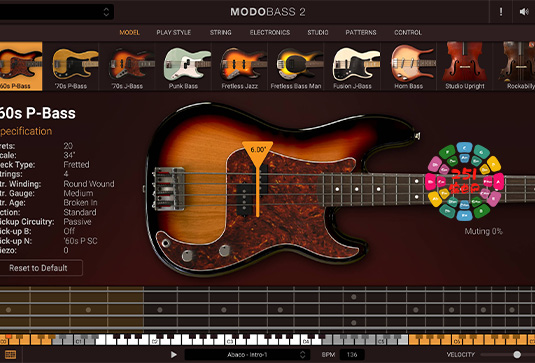Switch to the PLAY STYLE tab
This screenshot has width=535, height=363.
click(174, 32)
